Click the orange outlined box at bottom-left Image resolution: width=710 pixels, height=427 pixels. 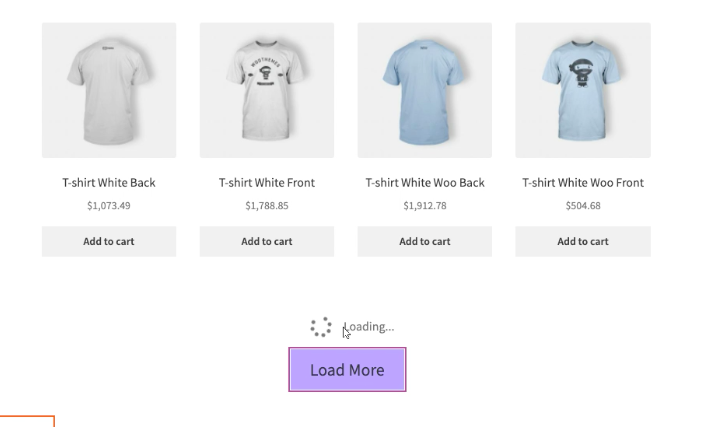[26, 421]
